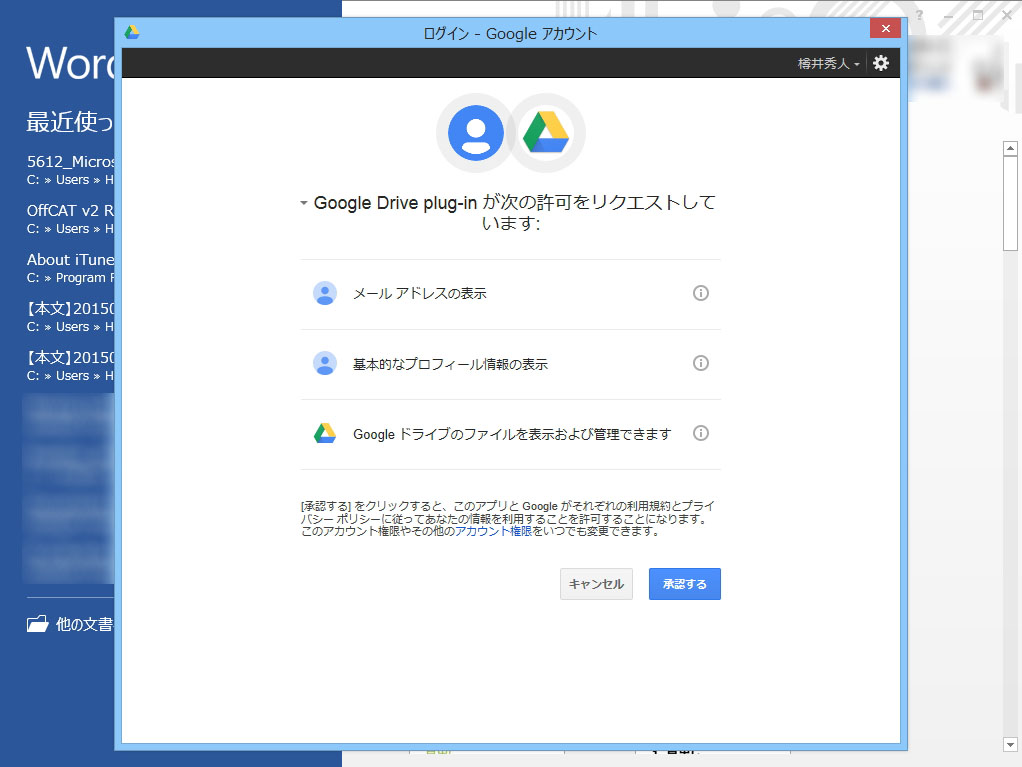Click the blue profile avatar icon

pos(475,133)
